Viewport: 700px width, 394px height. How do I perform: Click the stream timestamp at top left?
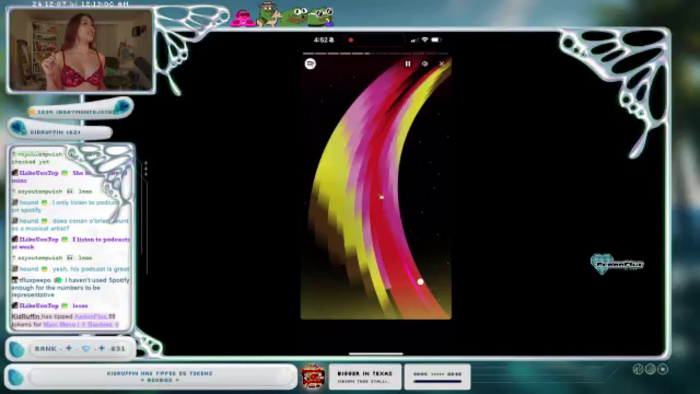tap(80, 4)
